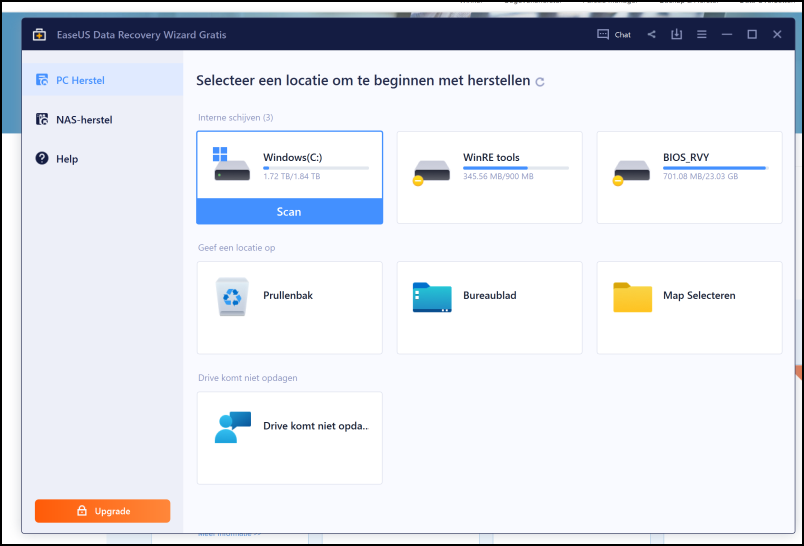
Task: Choose the Map Selecteren label
Action: [699, 295]
